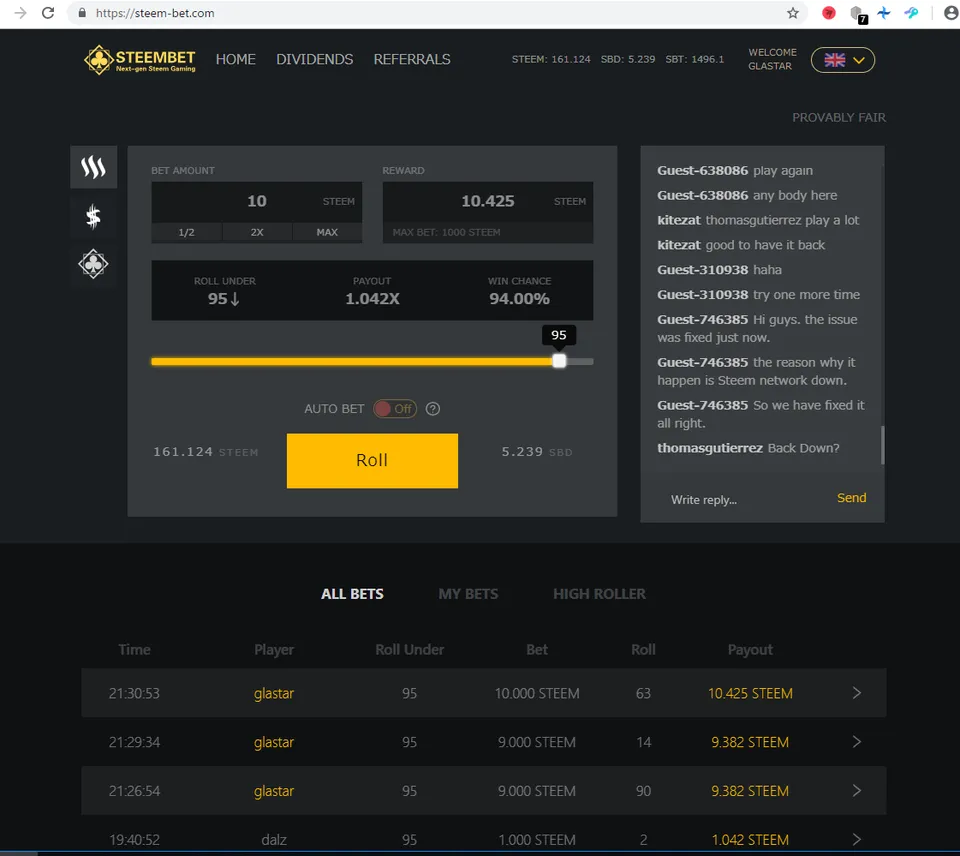Switch to the ALL BETS tab
Image resolution: width=960 pixels, height=856 pixels.
coord(353,594)
